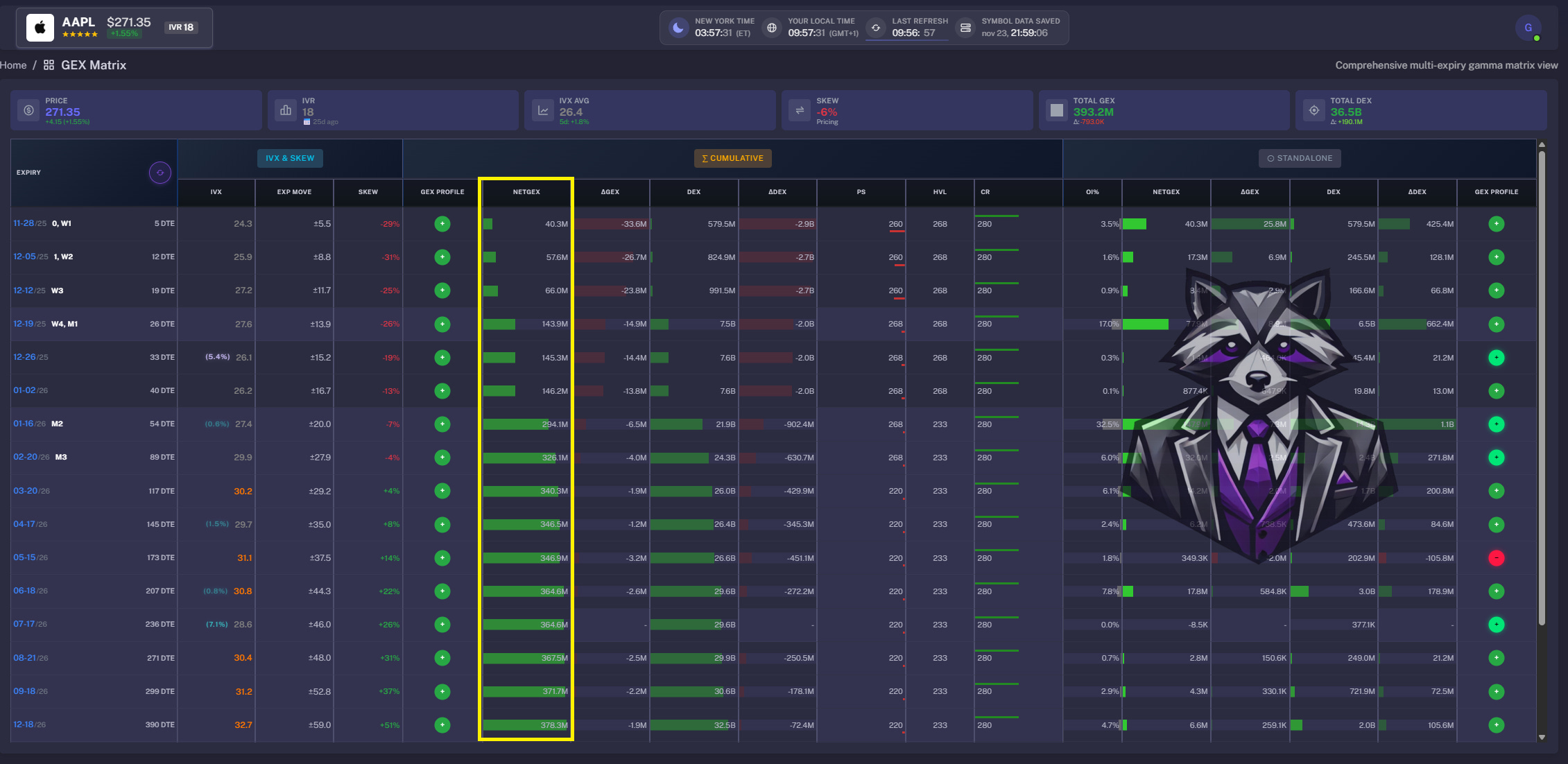The height and width of the screenshot is (764, 1568).
Task: Open the G user avatar menu
Action: pos(1528,28)
